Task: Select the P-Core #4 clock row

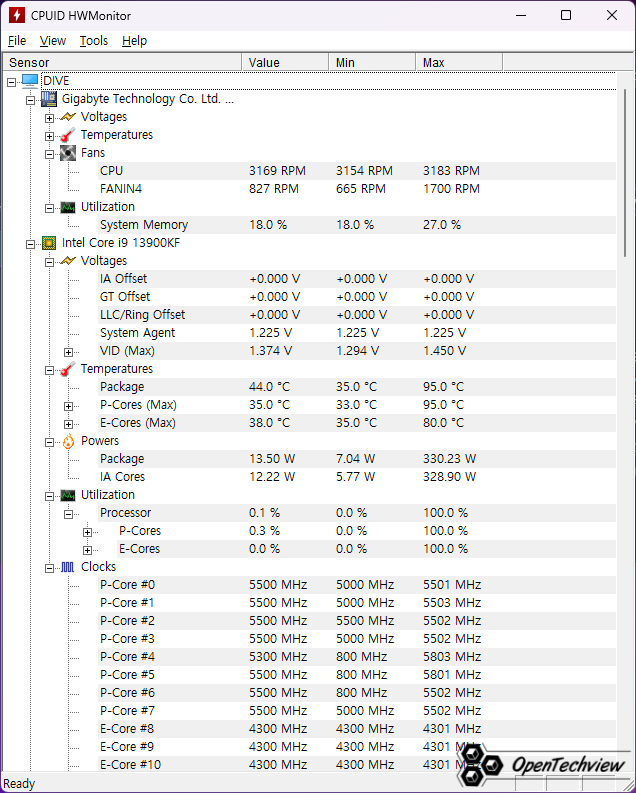Action: tap(357, 657)
